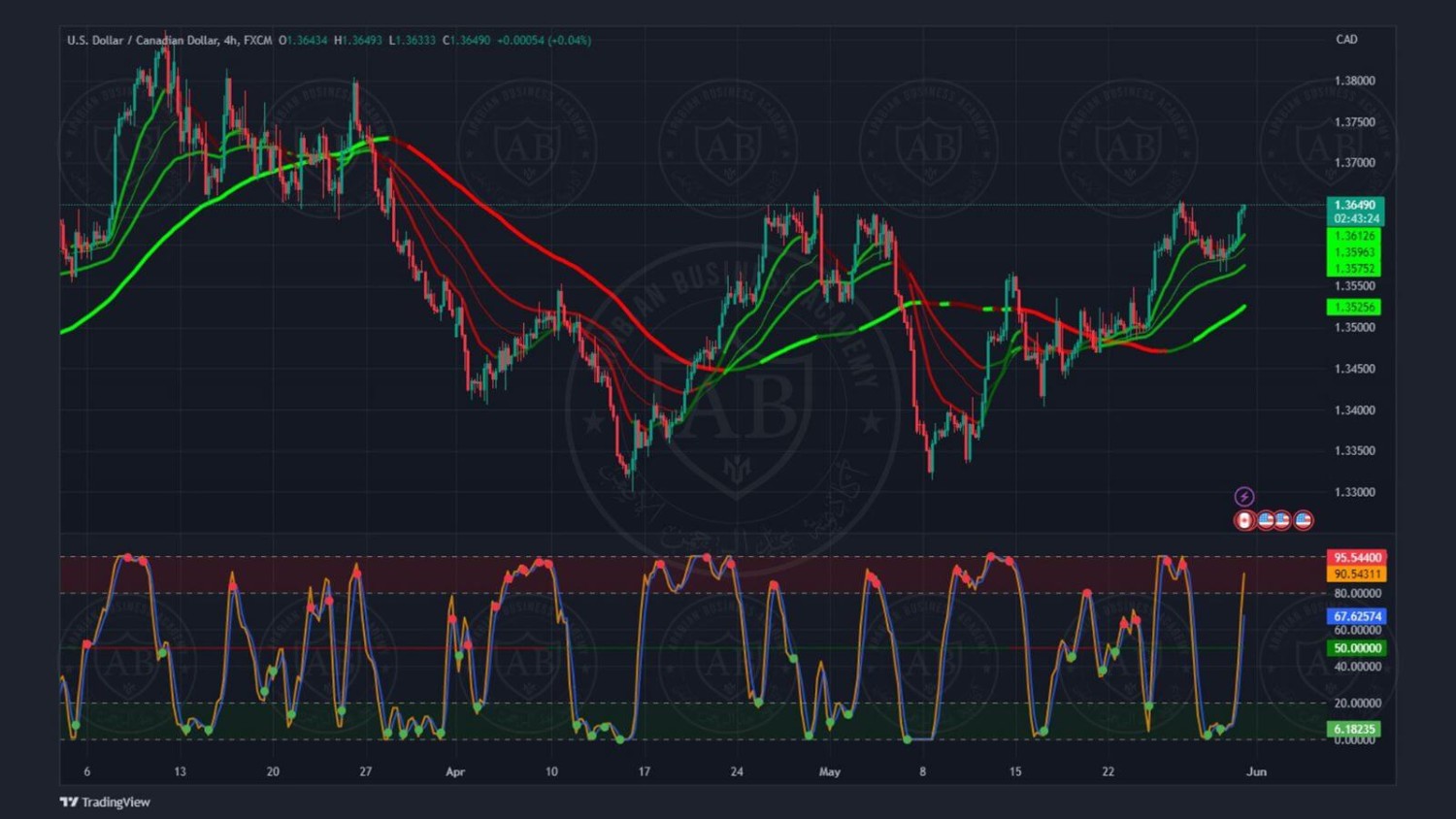Click the date label 13 on time axis
The height and width of the screenshot is (819, 1456).
(180, 772)
